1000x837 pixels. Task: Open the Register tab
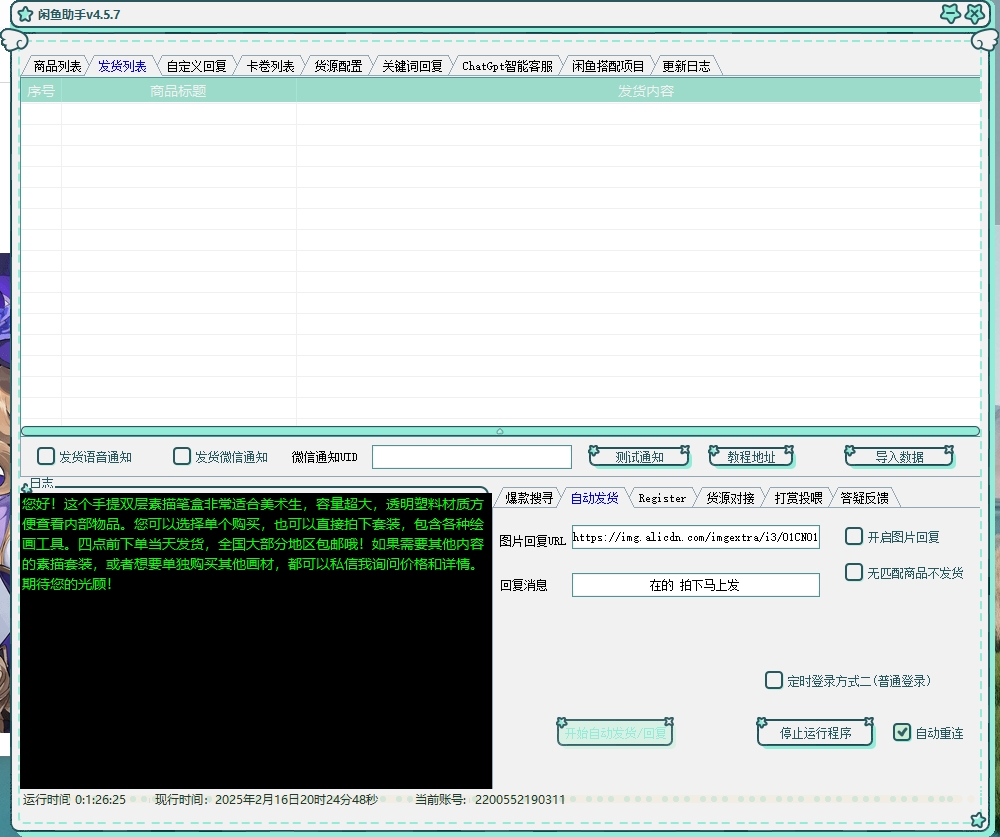tap(662, 498)
